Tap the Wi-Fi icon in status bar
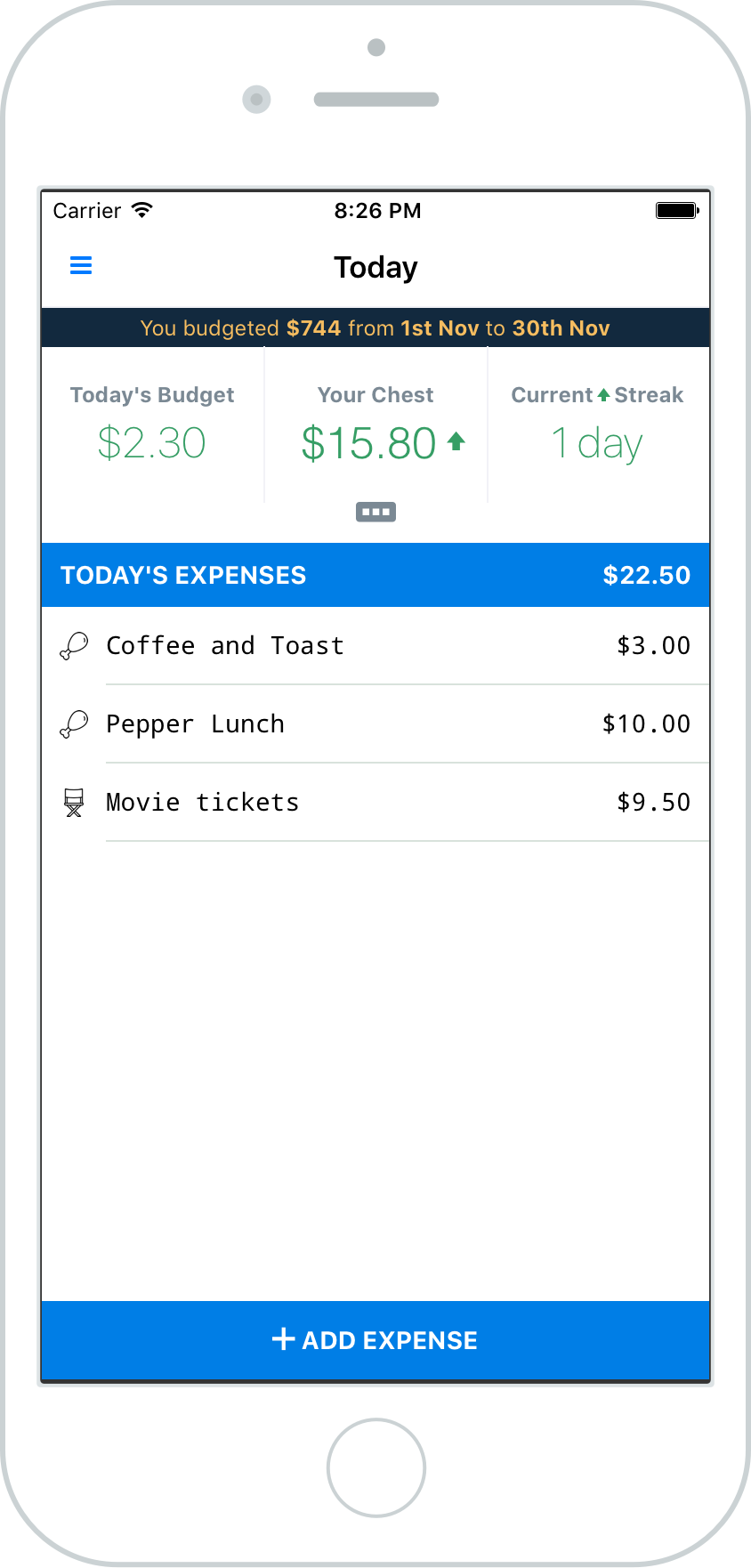 141,210
